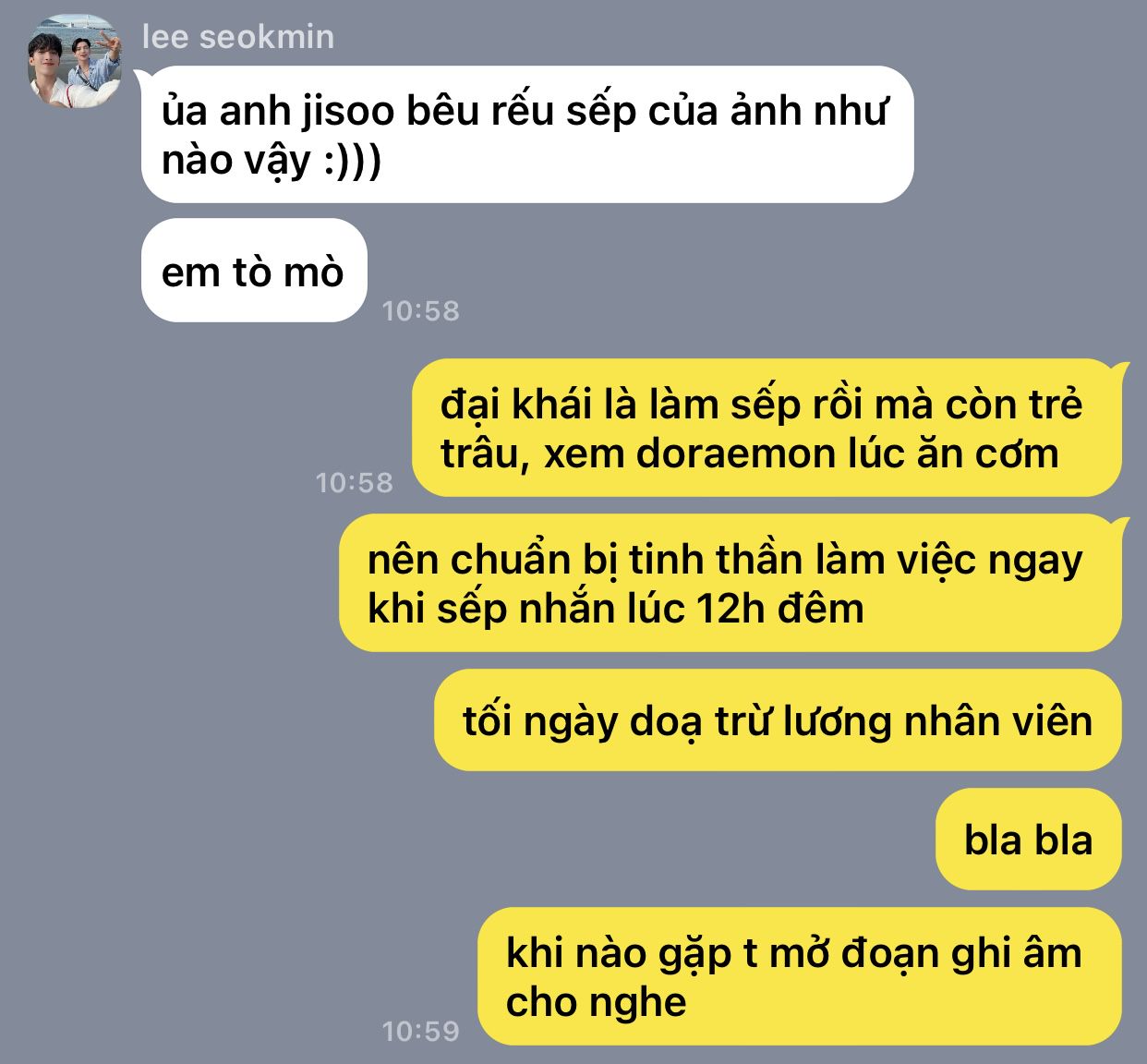
Task: Select the message starting "ủa anh jisoo"
Action: point(527,135)
